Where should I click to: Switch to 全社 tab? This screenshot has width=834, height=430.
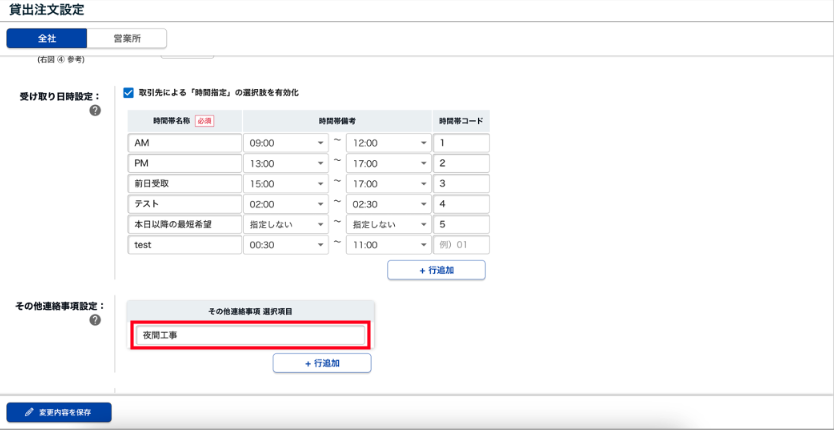click(x=46, y=38)
